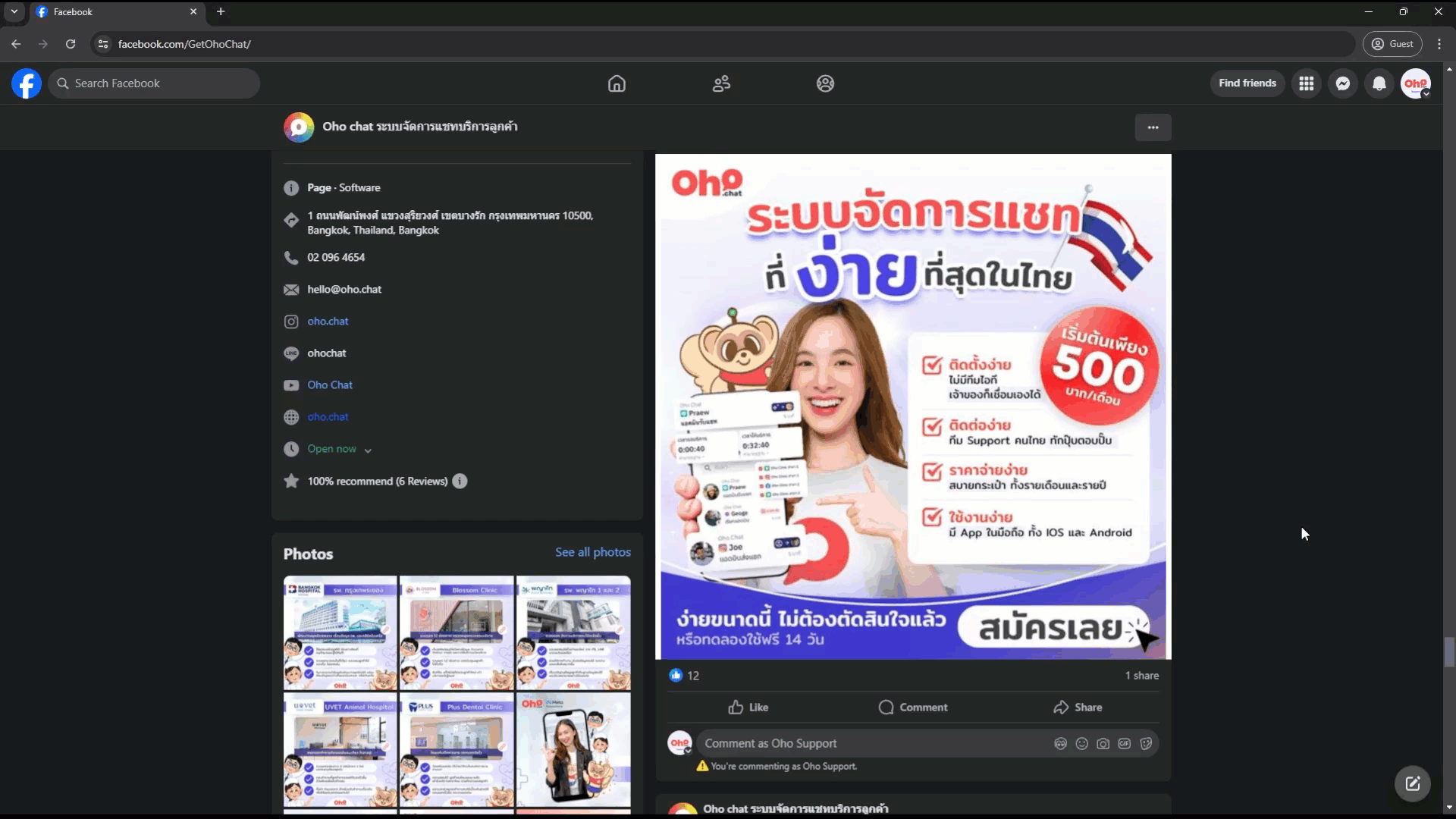
Task: Click the hello@oho.chat email
Action: pos(344,290)
